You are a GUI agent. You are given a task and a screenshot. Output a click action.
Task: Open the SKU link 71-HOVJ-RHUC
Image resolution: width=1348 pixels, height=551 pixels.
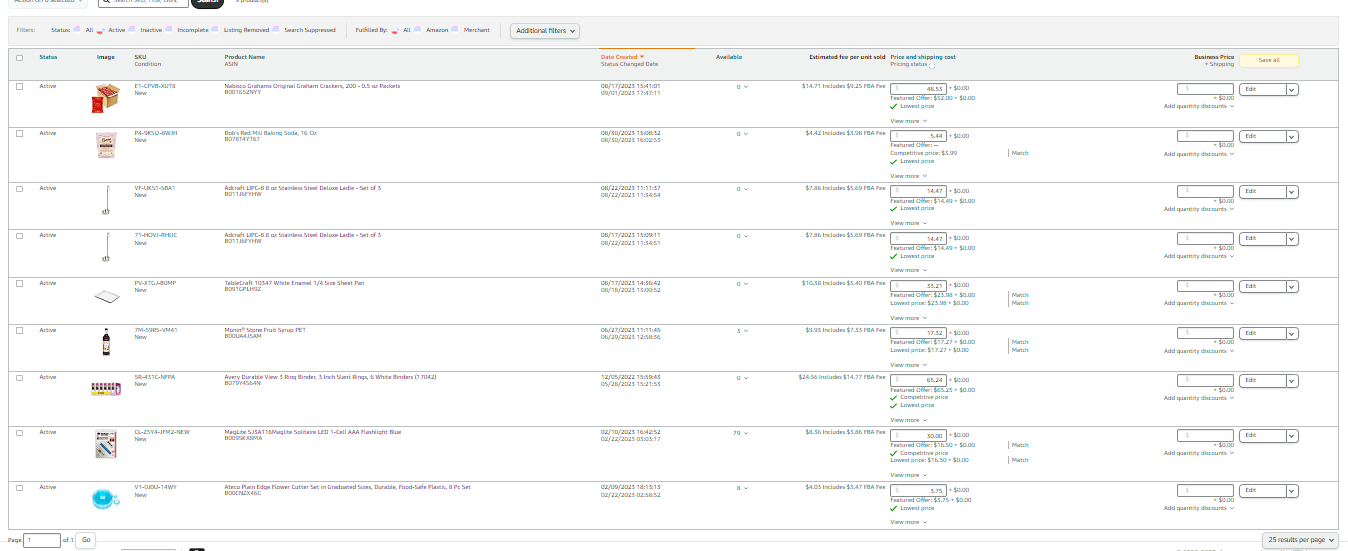click(x=155, y=235)
